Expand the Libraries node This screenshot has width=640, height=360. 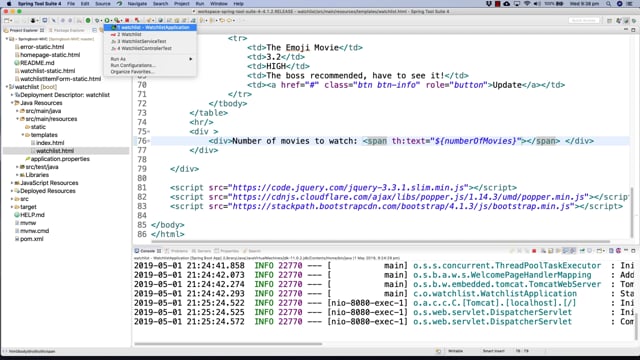click(x=17, y=175)
